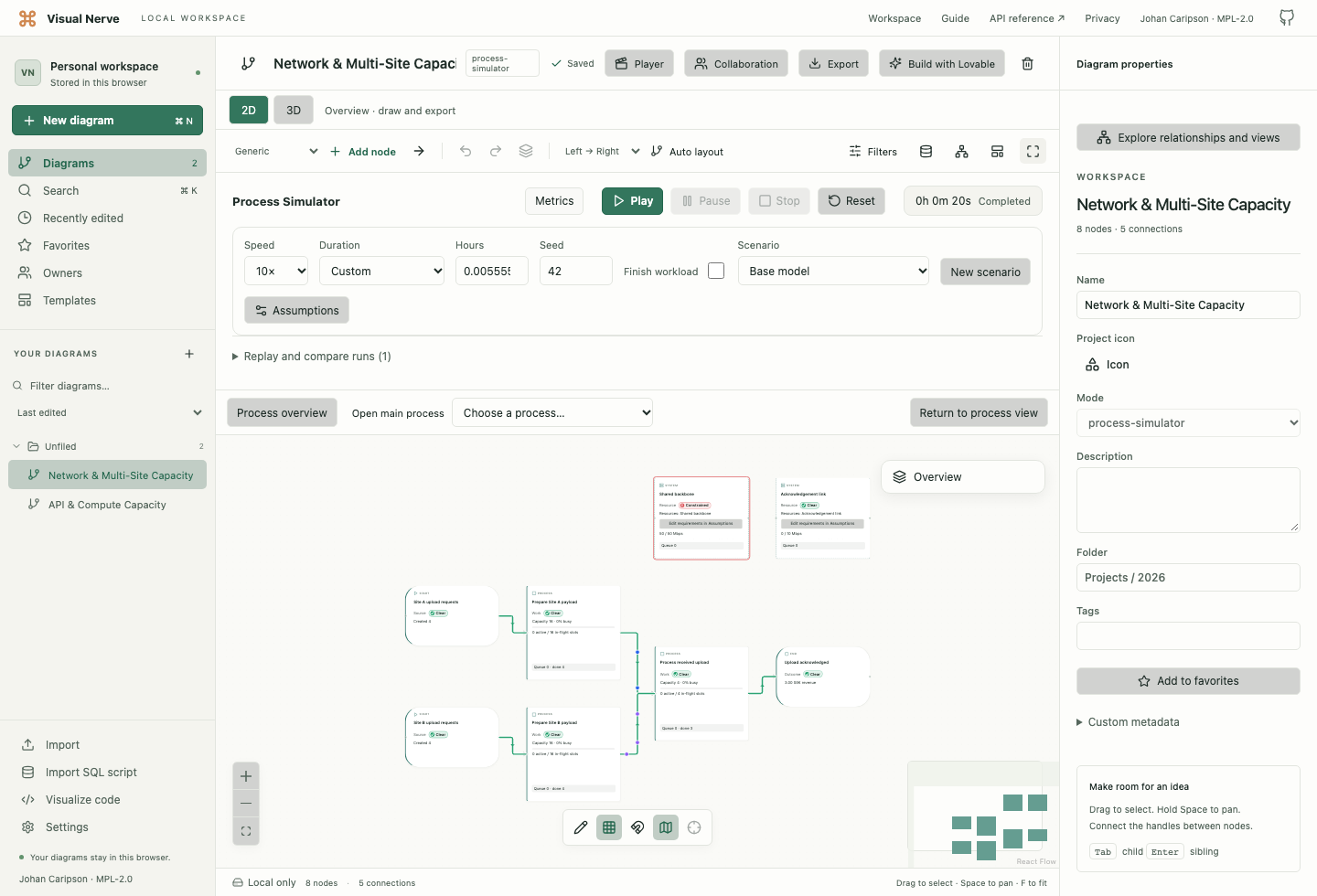Open Diagrams in the sidebar

(108, 163)
